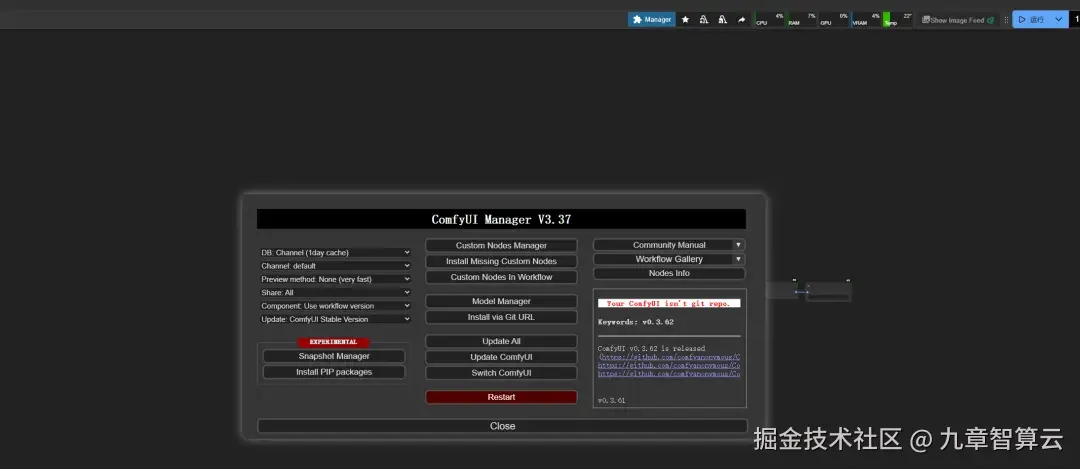Toggle Show Image Feed
This screenshot has height=469, width=1080.
(x=957, y=20)
